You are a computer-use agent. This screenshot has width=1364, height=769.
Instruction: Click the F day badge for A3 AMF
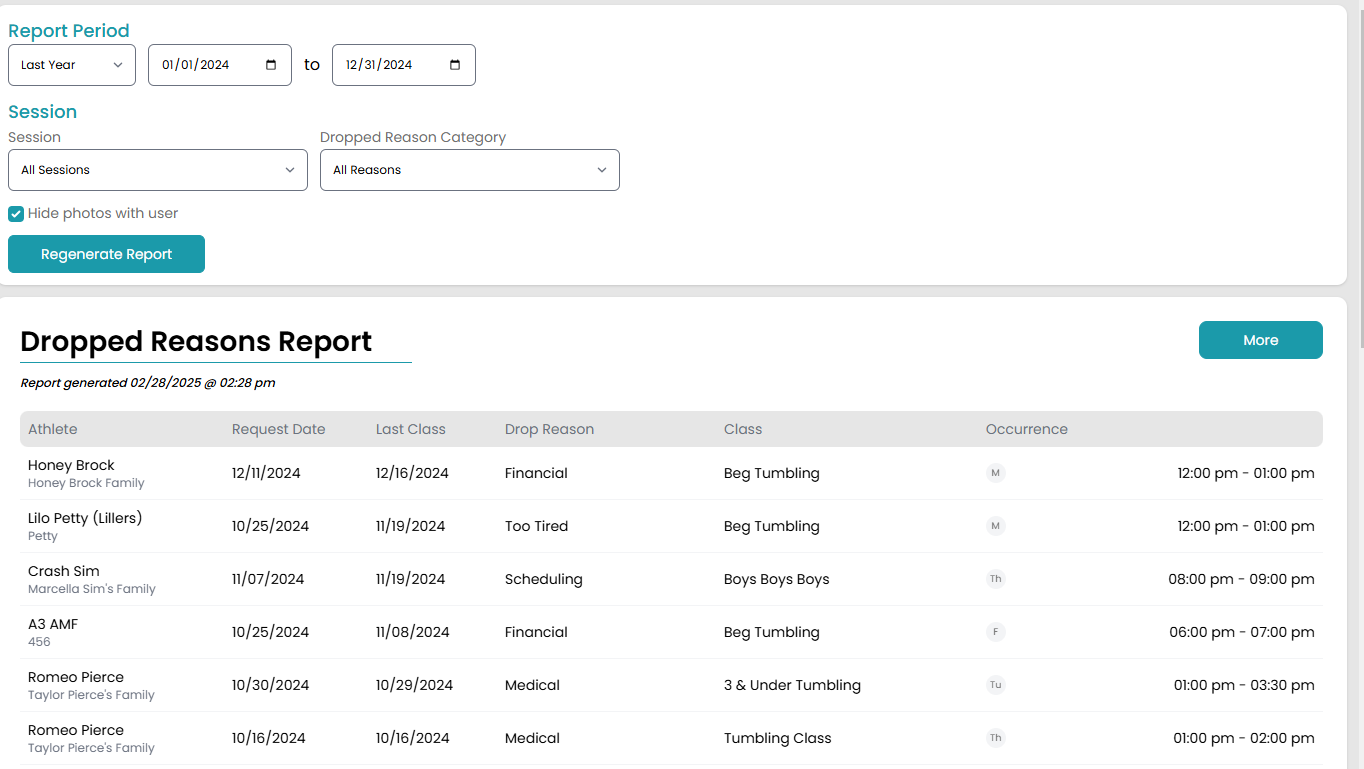click(995, 632)
